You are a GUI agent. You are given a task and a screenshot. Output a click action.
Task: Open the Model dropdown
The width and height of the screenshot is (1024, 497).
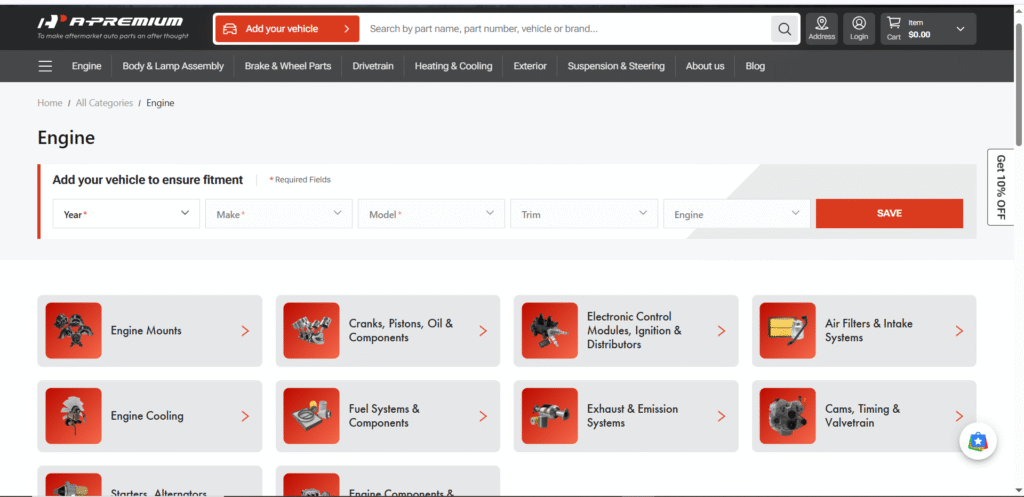click(x=432, y=214)
